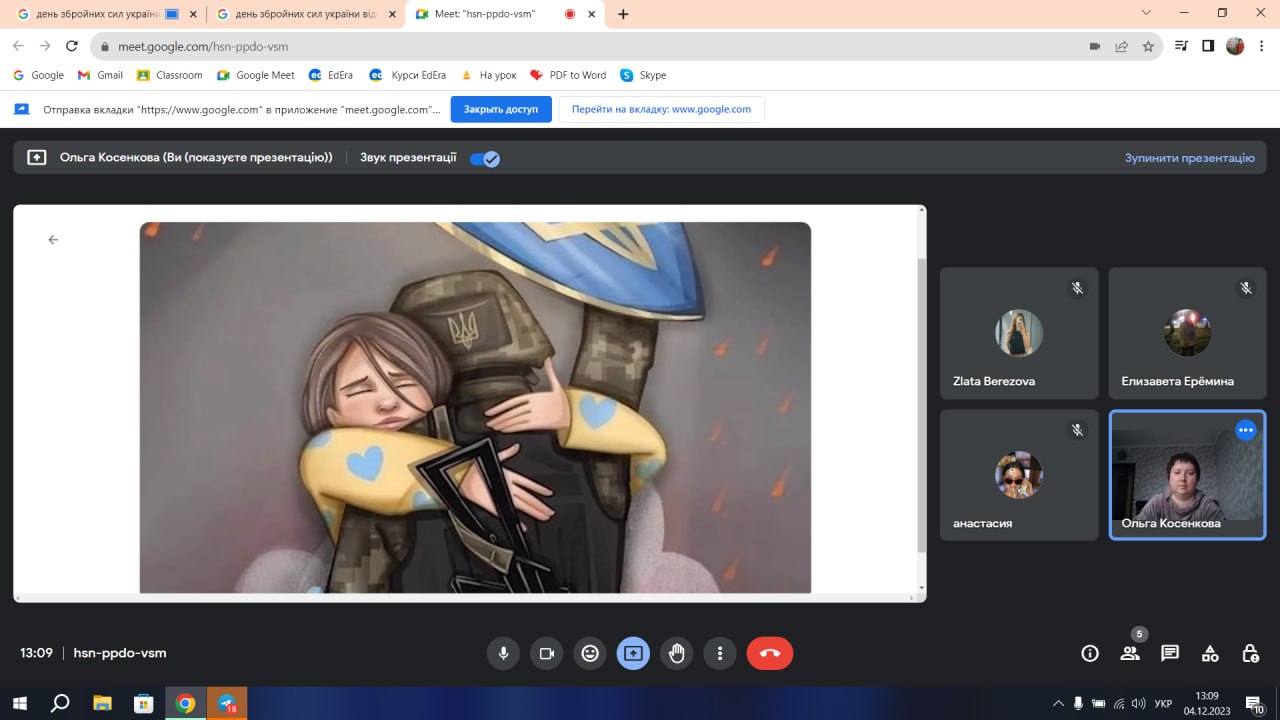Open host controls lock icon
This screenshot has width=1280, height=720.
pos(1250,653)
